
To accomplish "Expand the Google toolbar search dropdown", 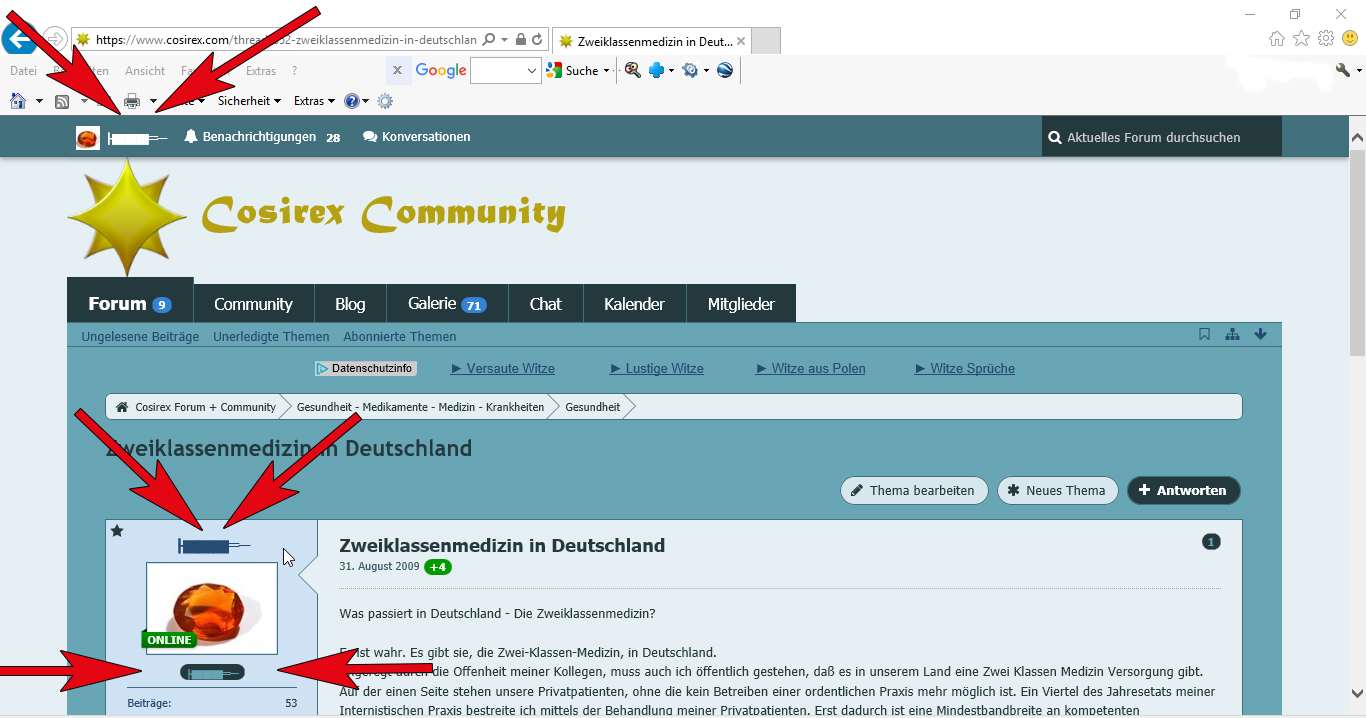I will [x=532, y=71].
